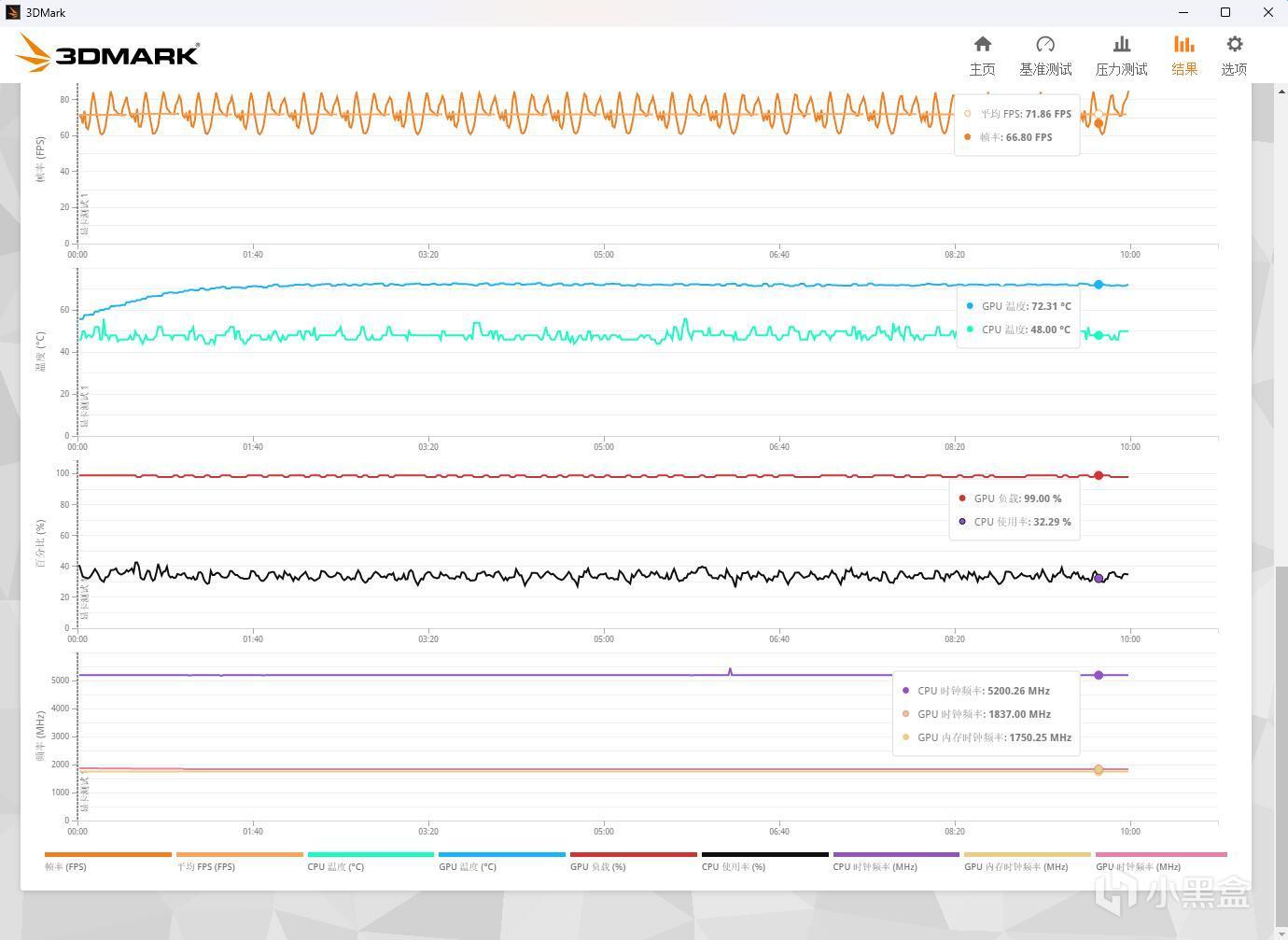The width and height of the screenshot is (1288, 940).
Task: Click tooltip text 帧率: 66.80 FPS
Action: [1015, 137]
